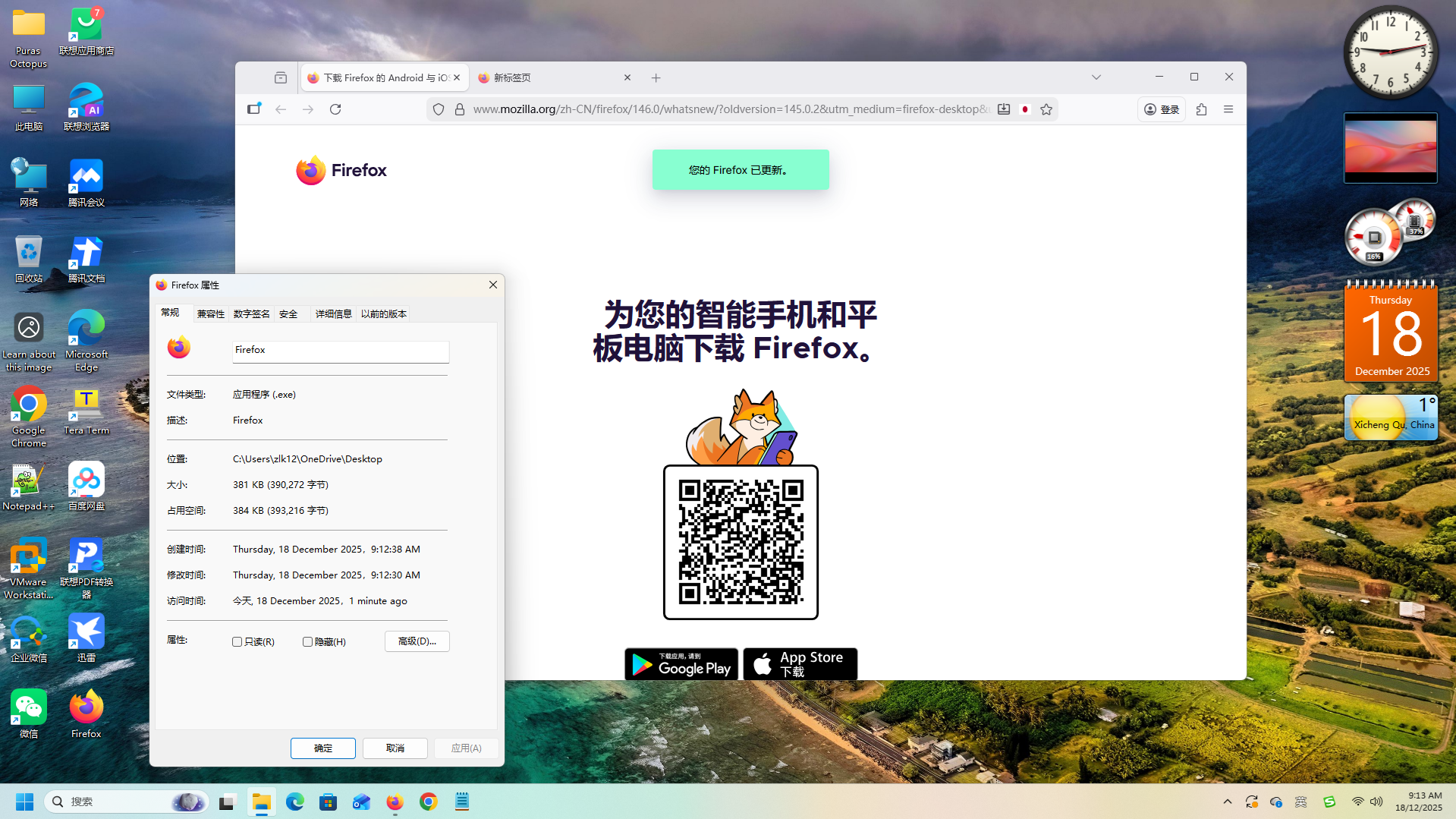
Task: Open the Firefox hamburger application menu
Action: pyautogui.click(x=1228, y=109)
